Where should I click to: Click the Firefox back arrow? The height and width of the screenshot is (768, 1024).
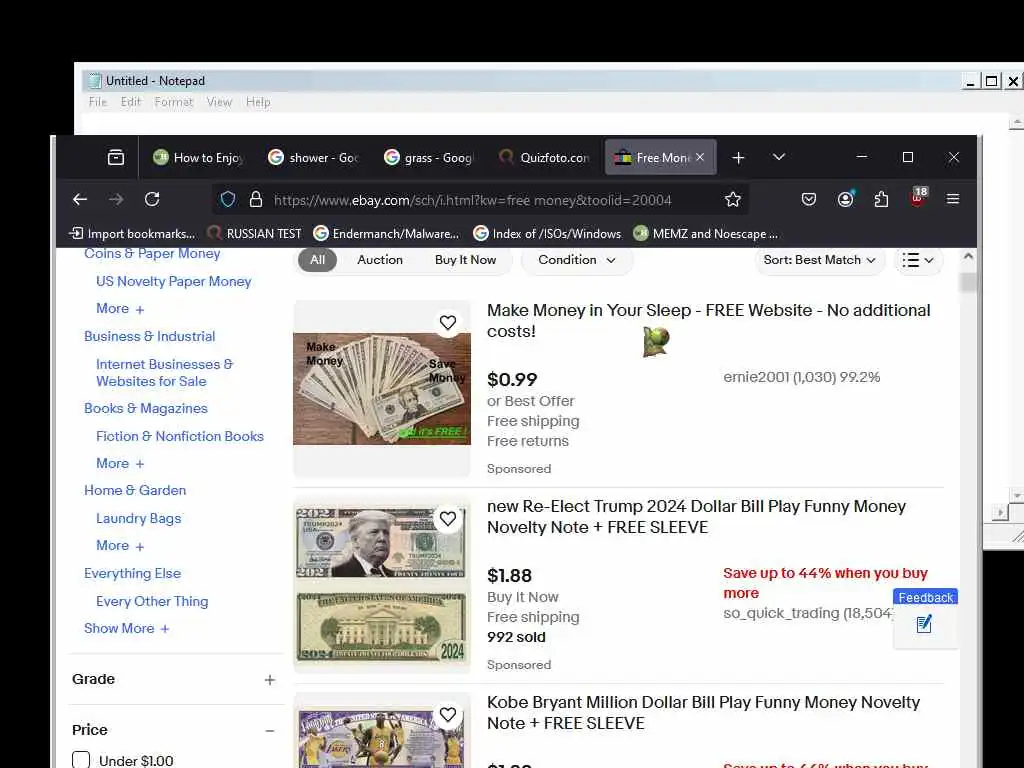pyautogui.click(x=80, y=199)
